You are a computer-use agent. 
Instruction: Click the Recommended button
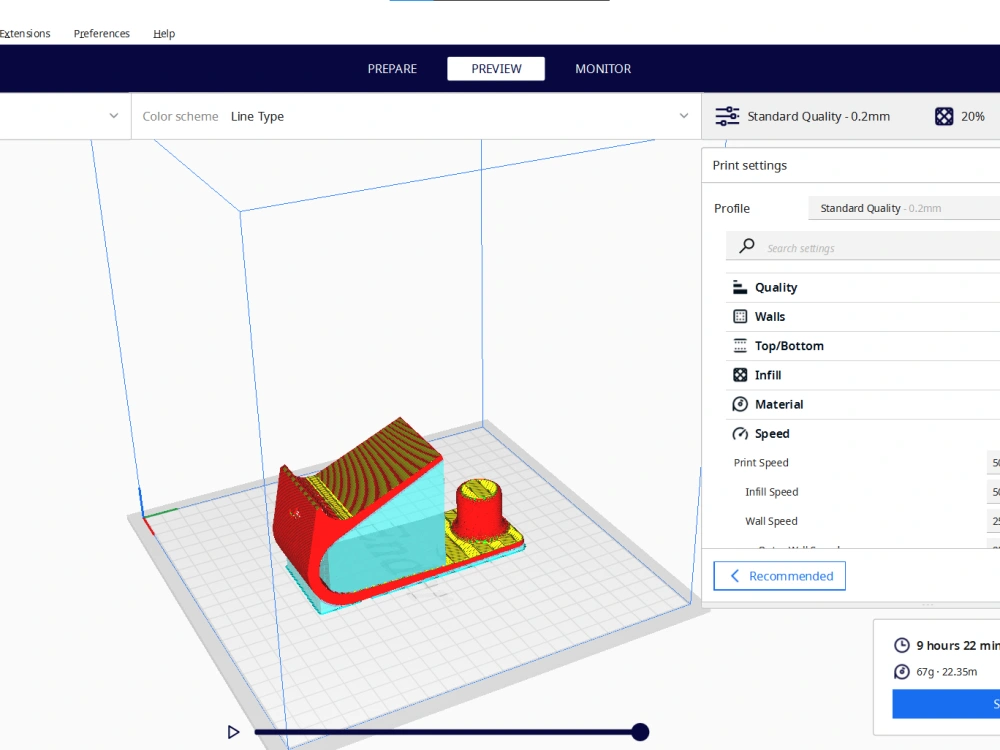779,576
